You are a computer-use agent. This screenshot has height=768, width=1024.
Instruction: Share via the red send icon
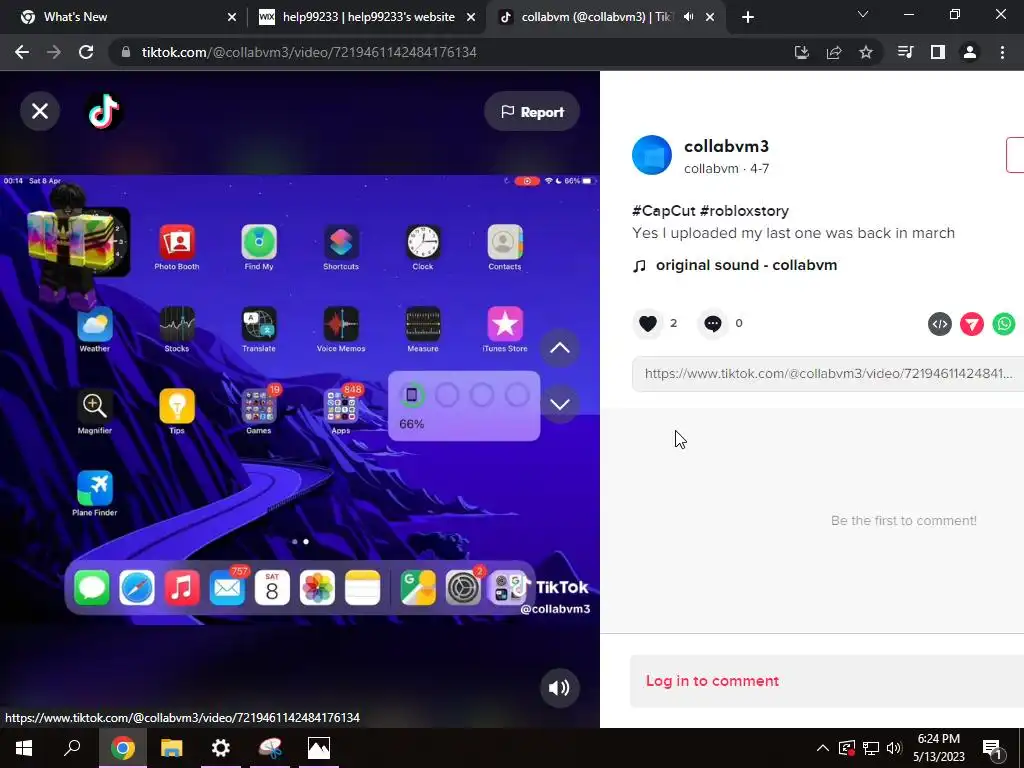point(972,324)
